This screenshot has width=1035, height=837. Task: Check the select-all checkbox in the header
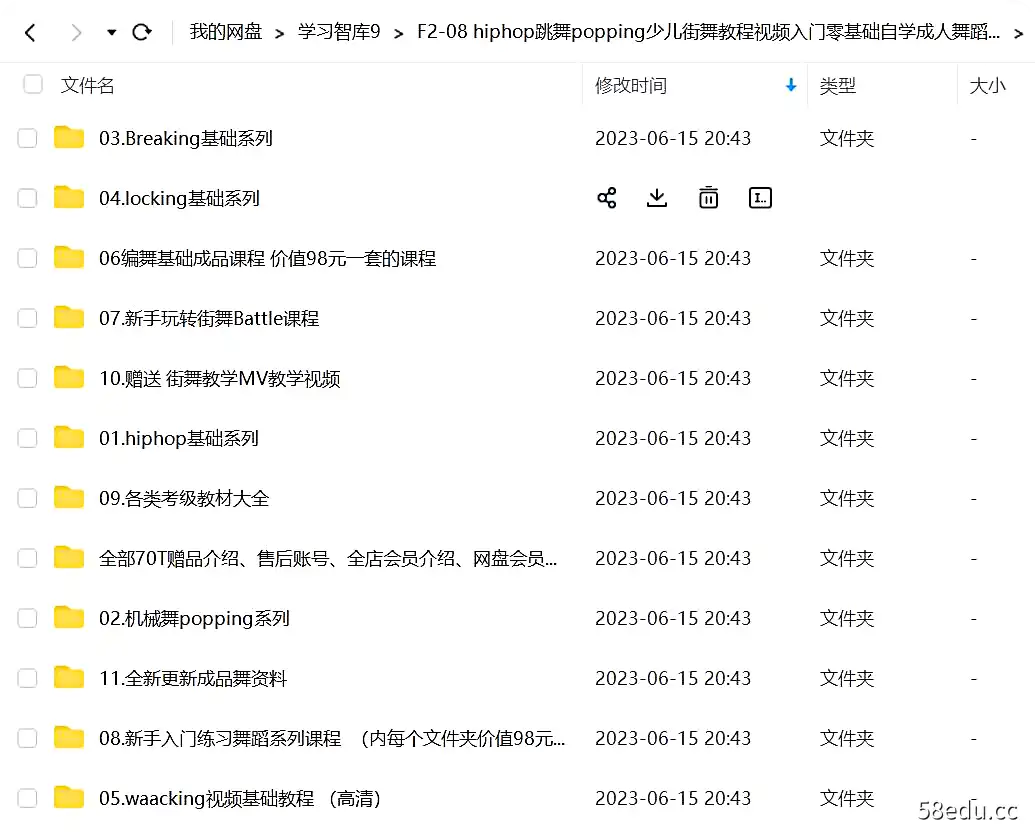tap(32, 85)
